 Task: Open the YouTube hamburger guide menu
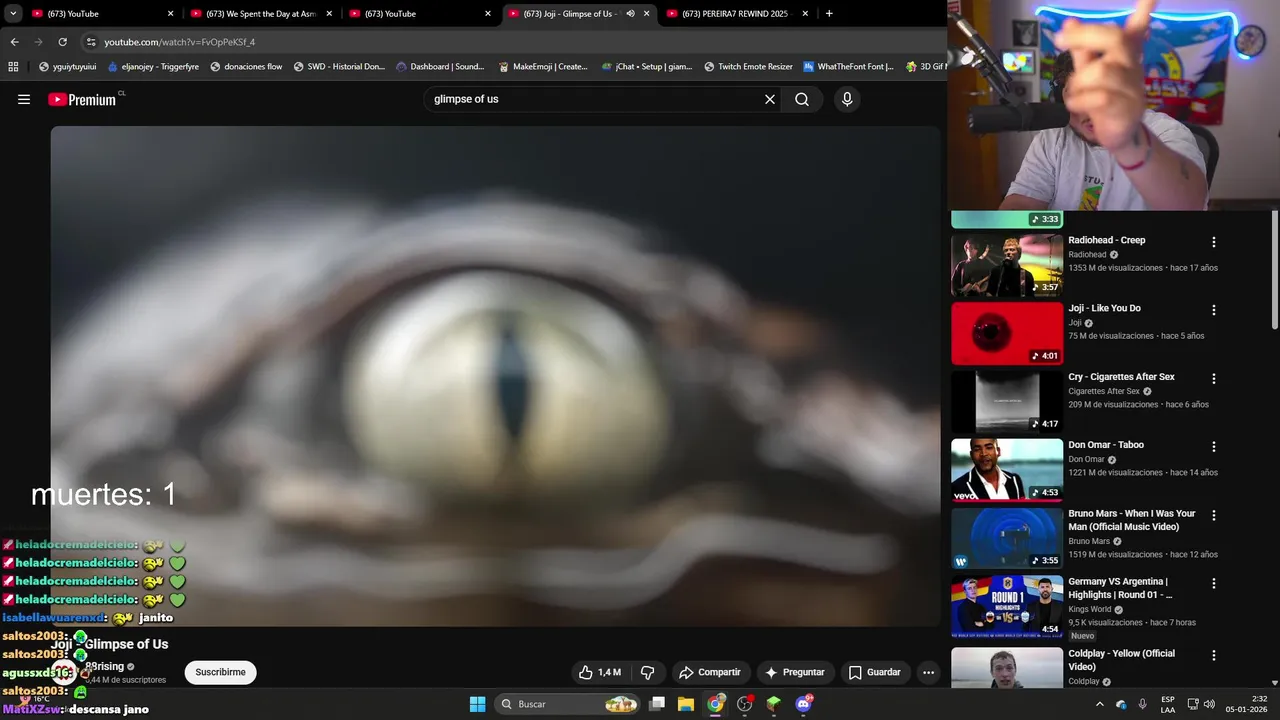(24, 99)
